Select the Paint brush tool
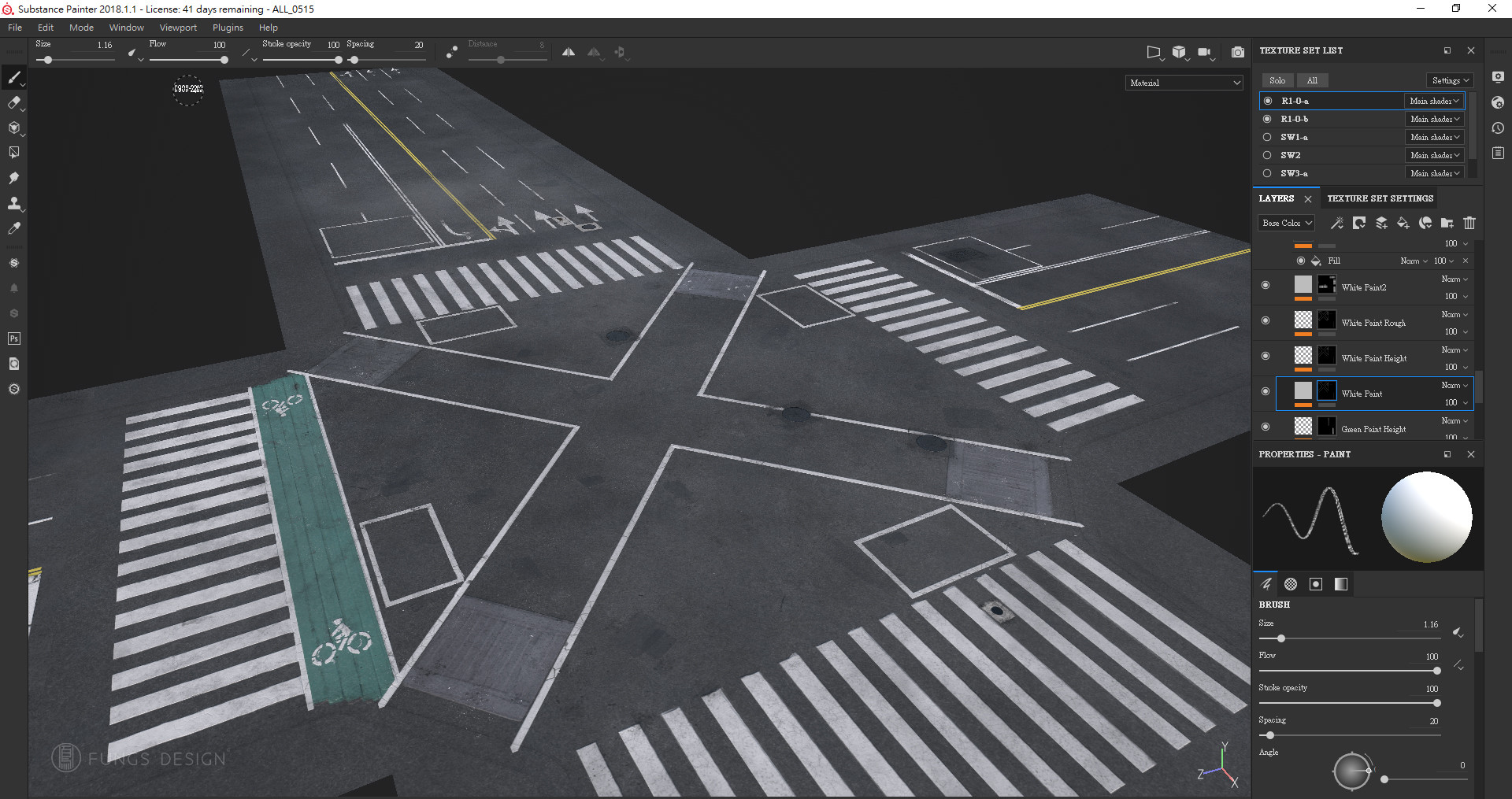Image resolution: width=1512 pixels, height=799 pixels. (13, 78)
